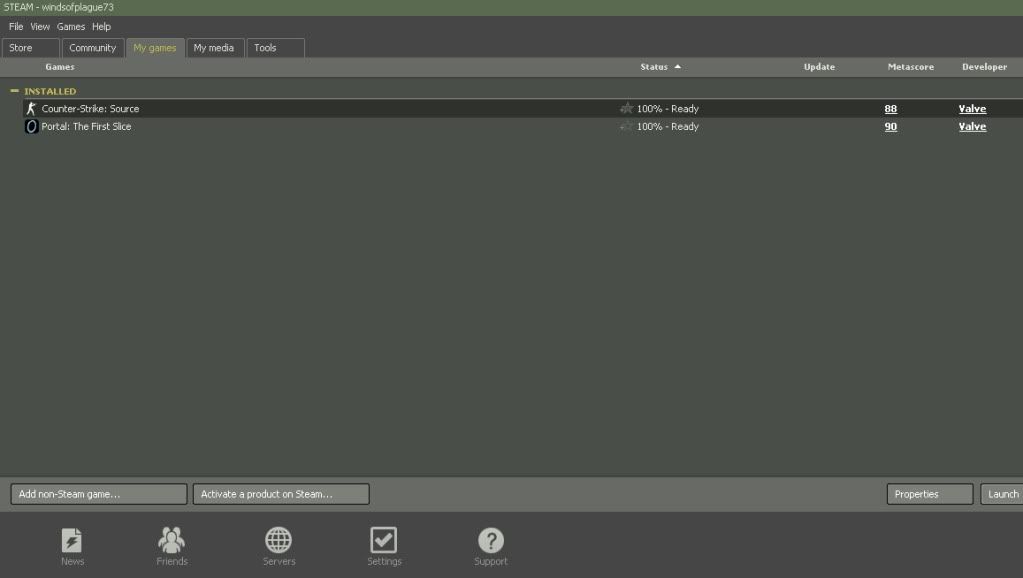Select the My games tab
This screenshot has height=578, width=1023.
[x=155, y=48]
